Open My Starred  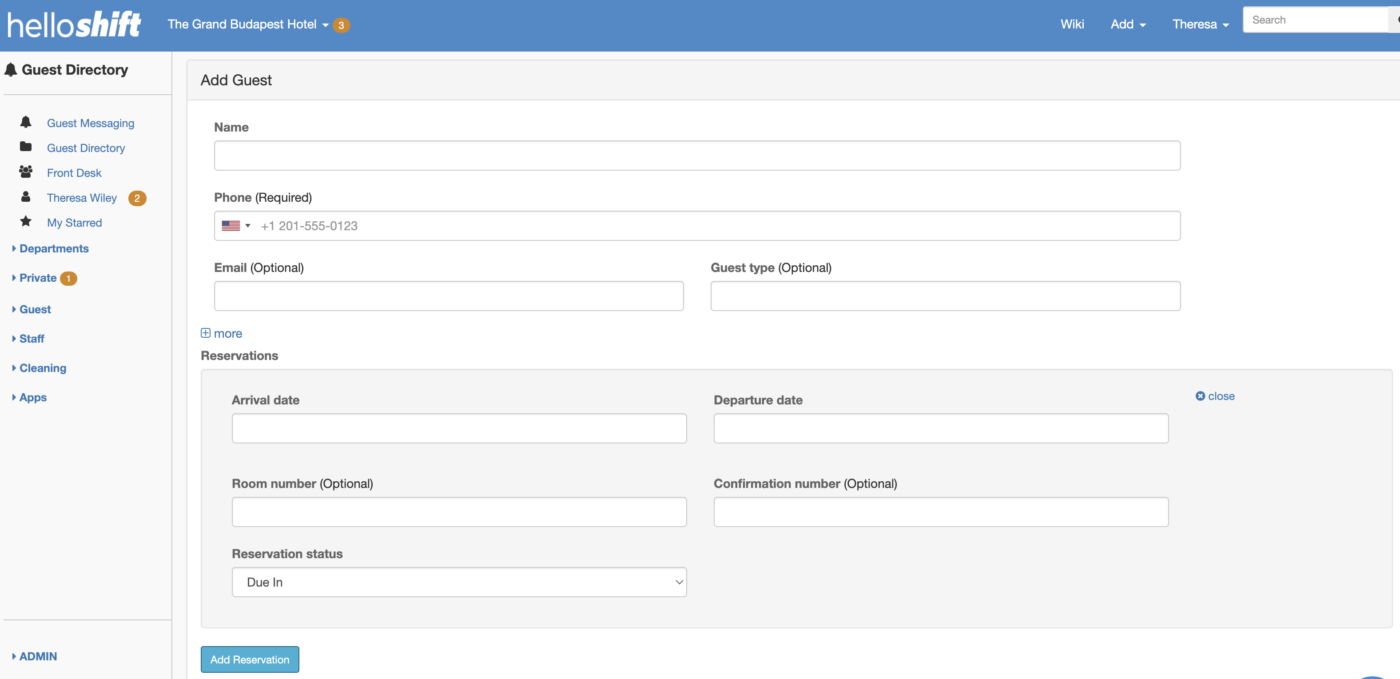tap(74, 223)
